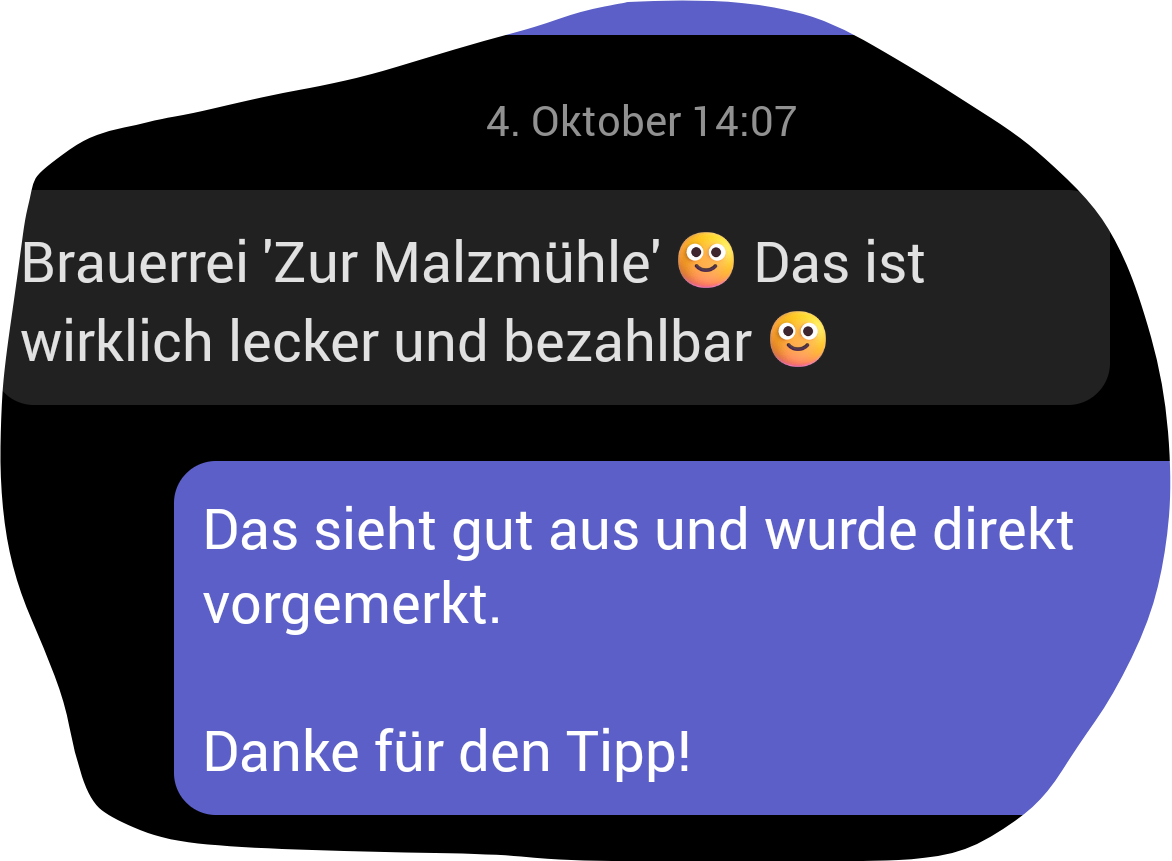Click the black gap between both message bubbles
Image resolution: width=1172 pixels, height=861 pixels.
coord(583,433)
